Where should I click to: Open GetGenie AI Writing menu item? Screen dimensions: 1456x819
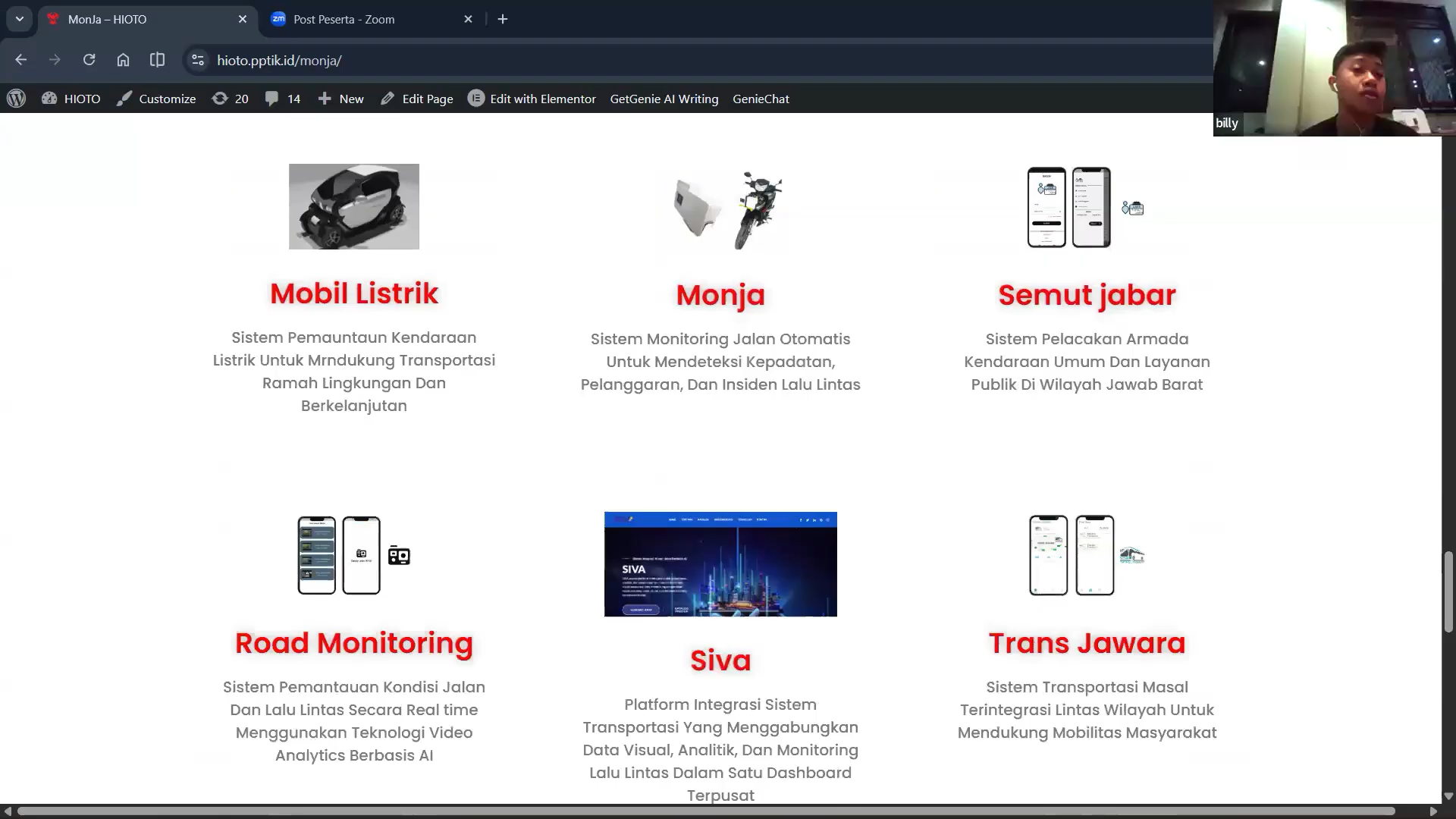tap(664, 99)
